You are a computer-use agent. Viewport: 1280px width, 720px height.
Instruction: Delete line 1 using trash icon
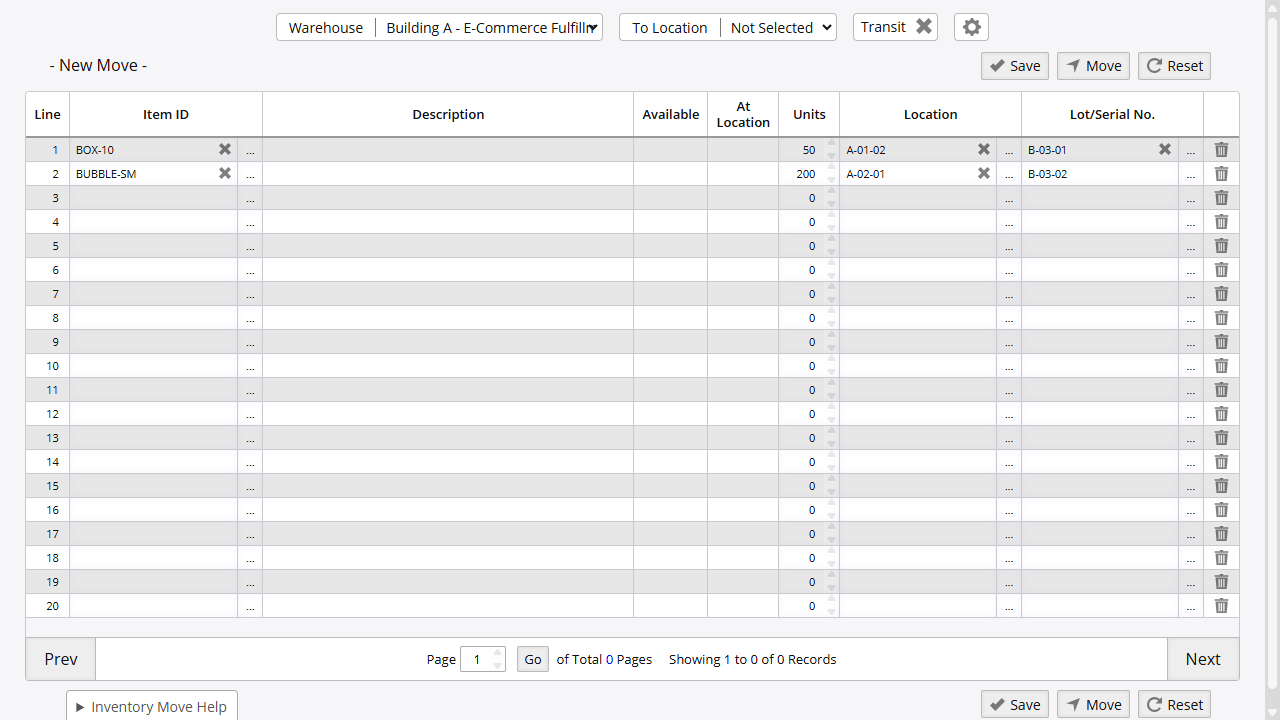1221,150
